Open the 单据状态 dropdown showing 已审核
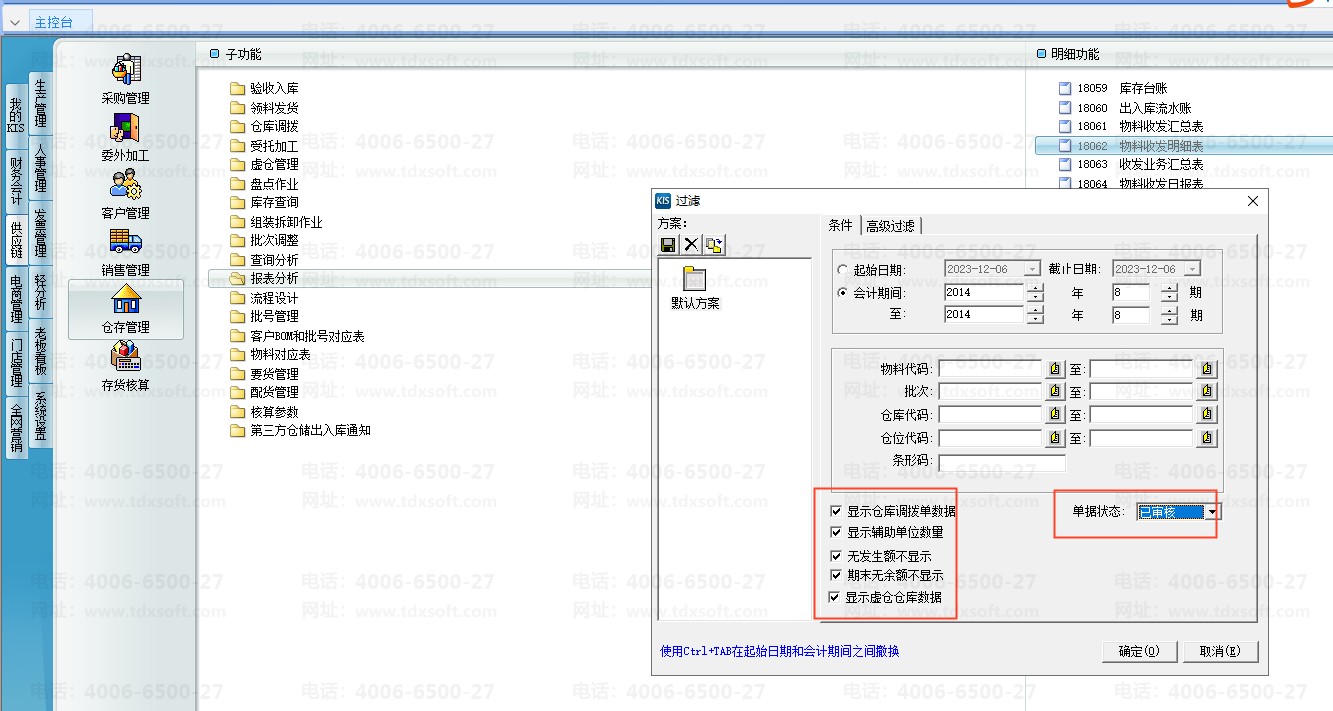 click(1212, 512)
